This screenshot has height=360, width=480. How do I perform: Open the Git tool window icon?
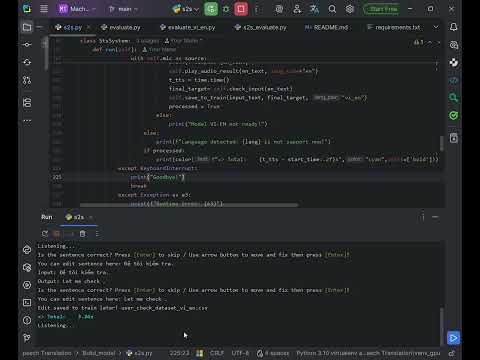tap(27, 338)
